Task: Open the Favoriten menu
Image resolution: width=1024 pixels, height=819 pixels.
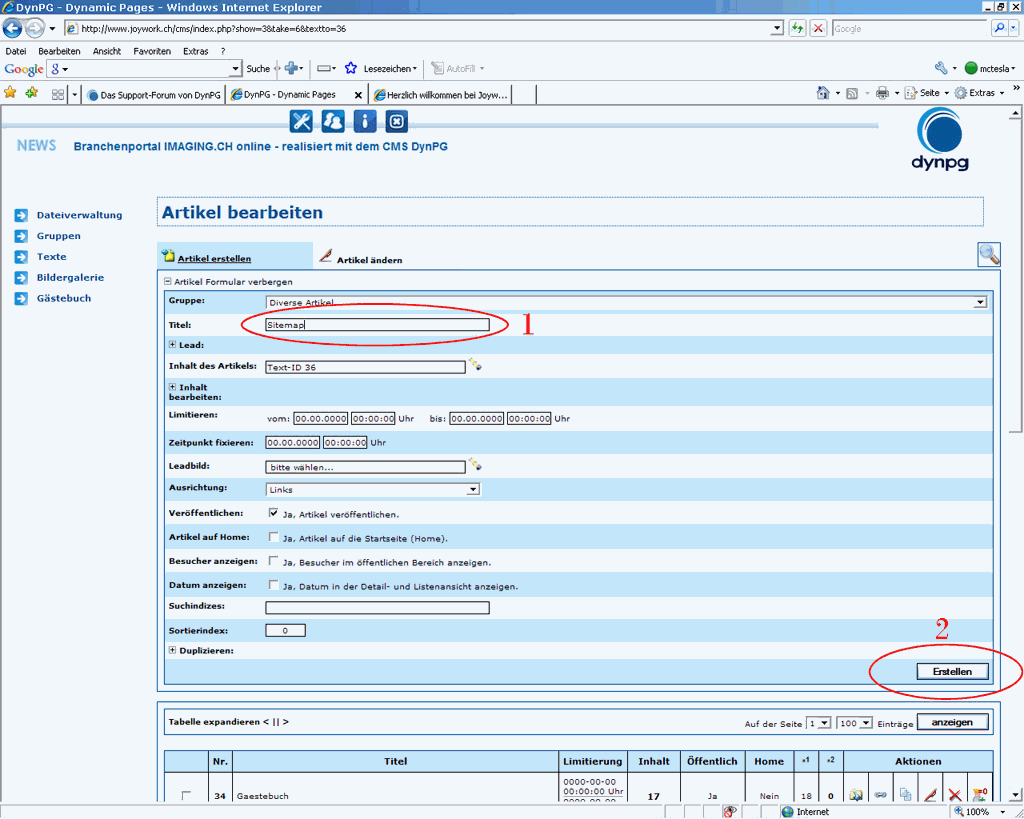Action: point(152,51)
